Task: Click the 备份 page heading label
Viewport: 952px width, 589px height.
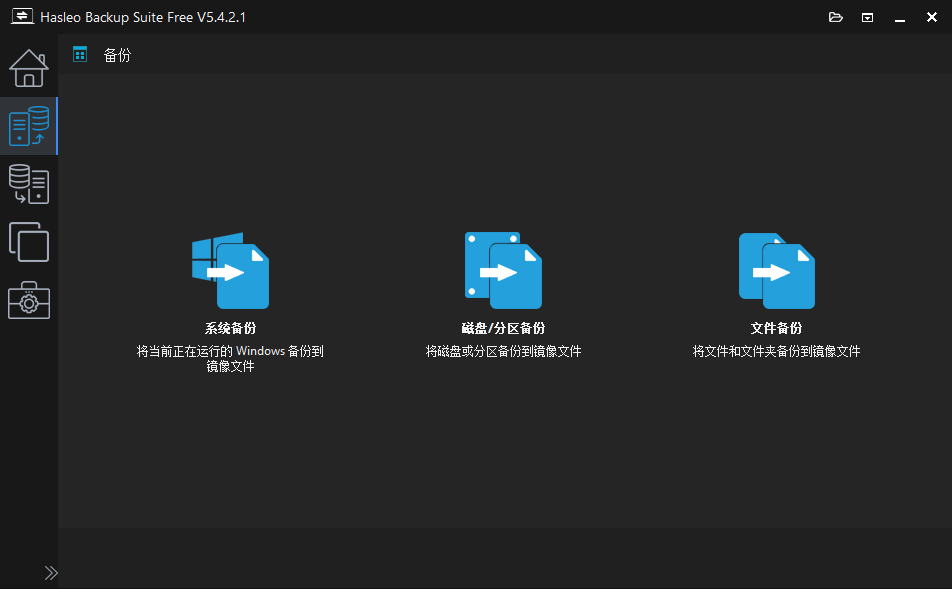Action: pyautogui.click(x=117, y=55)
